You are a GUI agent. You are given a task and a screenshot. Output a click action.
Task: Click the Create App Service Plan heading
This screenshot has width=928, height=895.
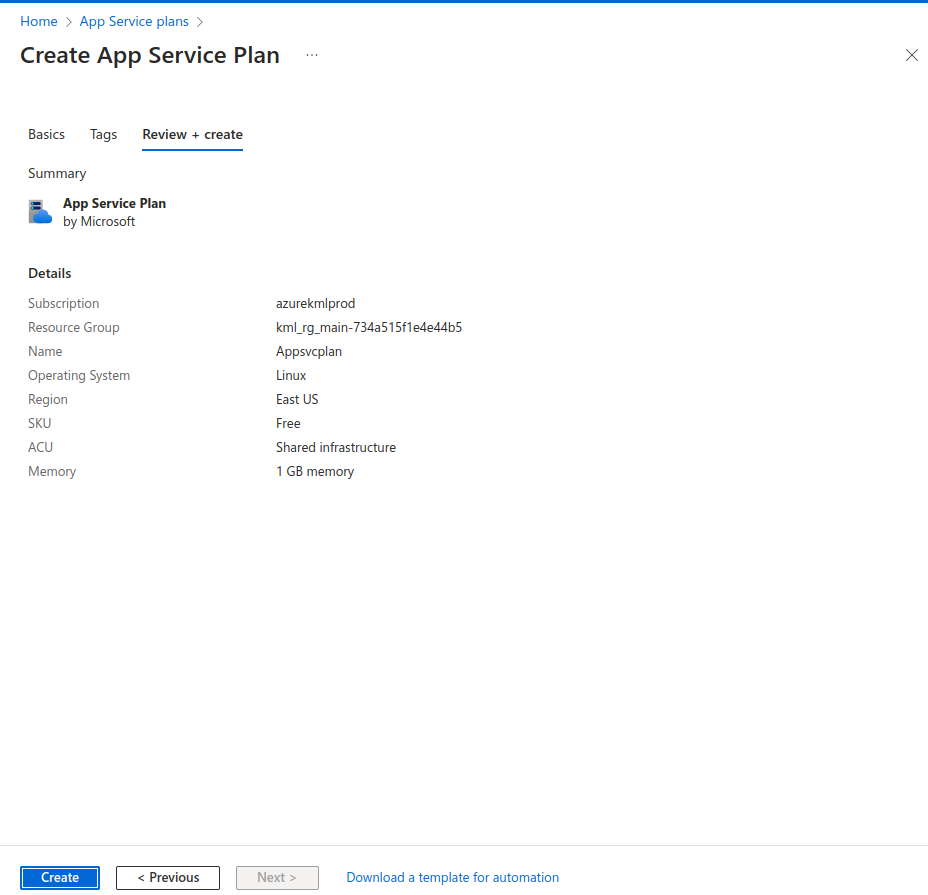(150, 56)
